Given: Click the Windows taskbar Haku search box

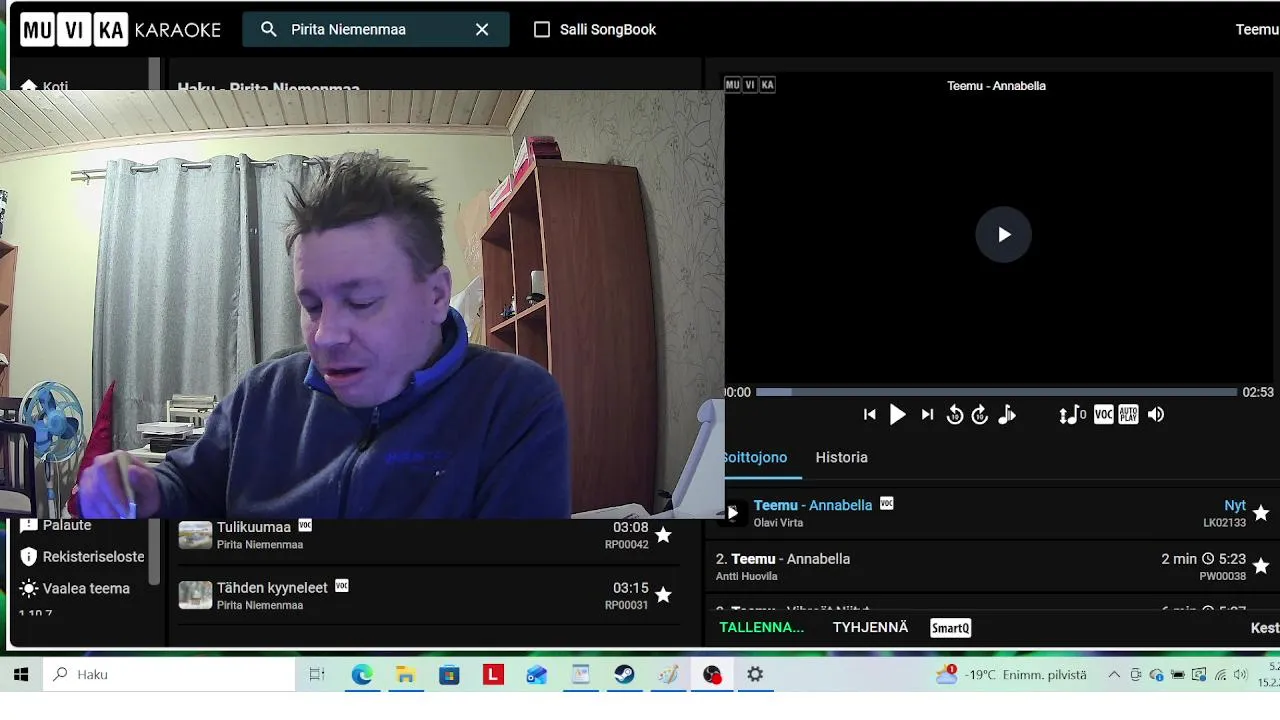Looking at the screenshot, I should pyautogui.click(x=169, y=675).
